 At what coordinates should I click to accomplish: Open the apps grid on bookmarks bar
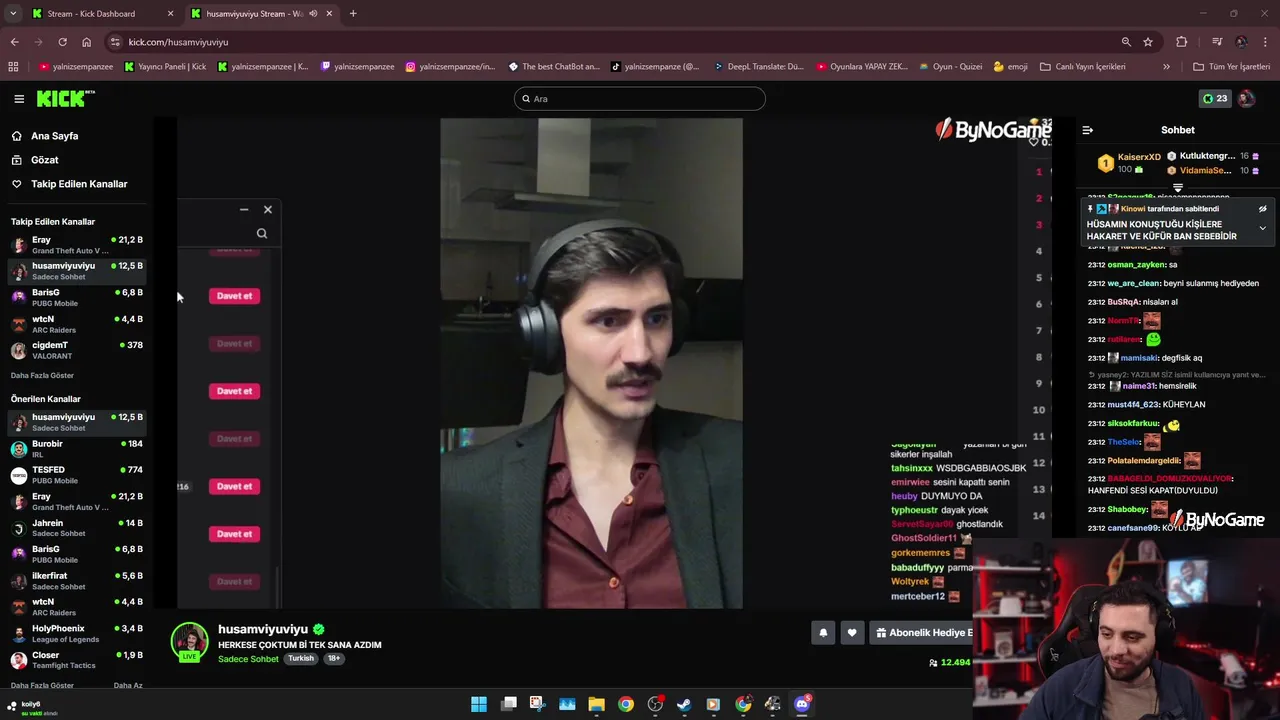(x=13, y=67)
